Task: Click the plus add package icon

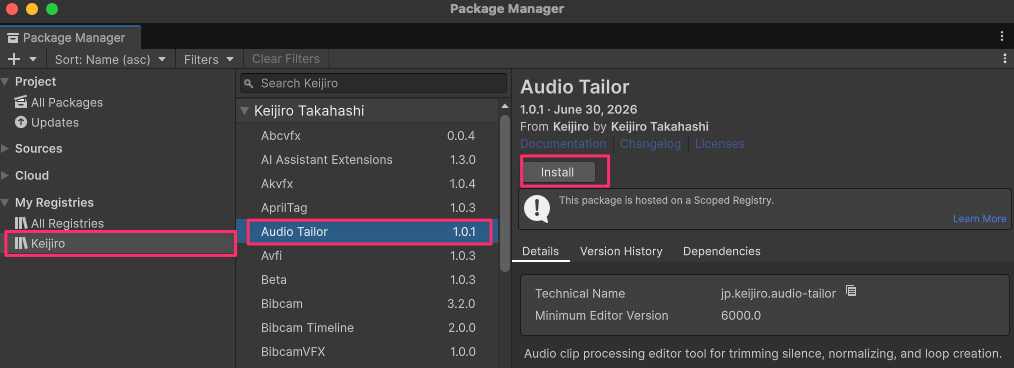Action: click(14, 59)
